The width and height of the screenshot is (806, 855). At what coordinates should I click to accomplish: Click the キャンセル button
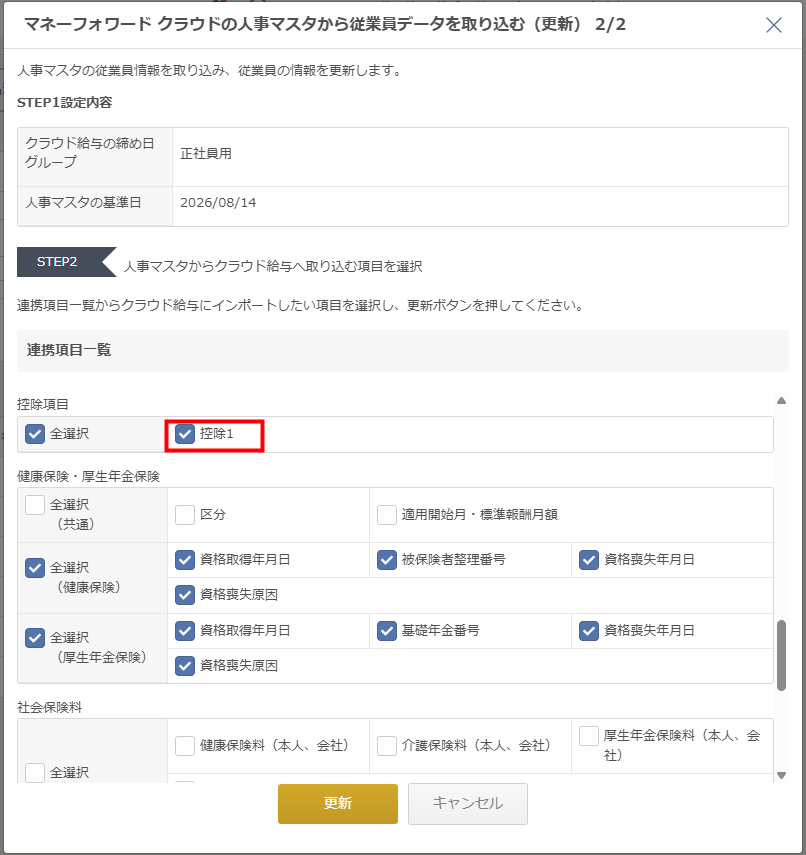pos(467,803)
